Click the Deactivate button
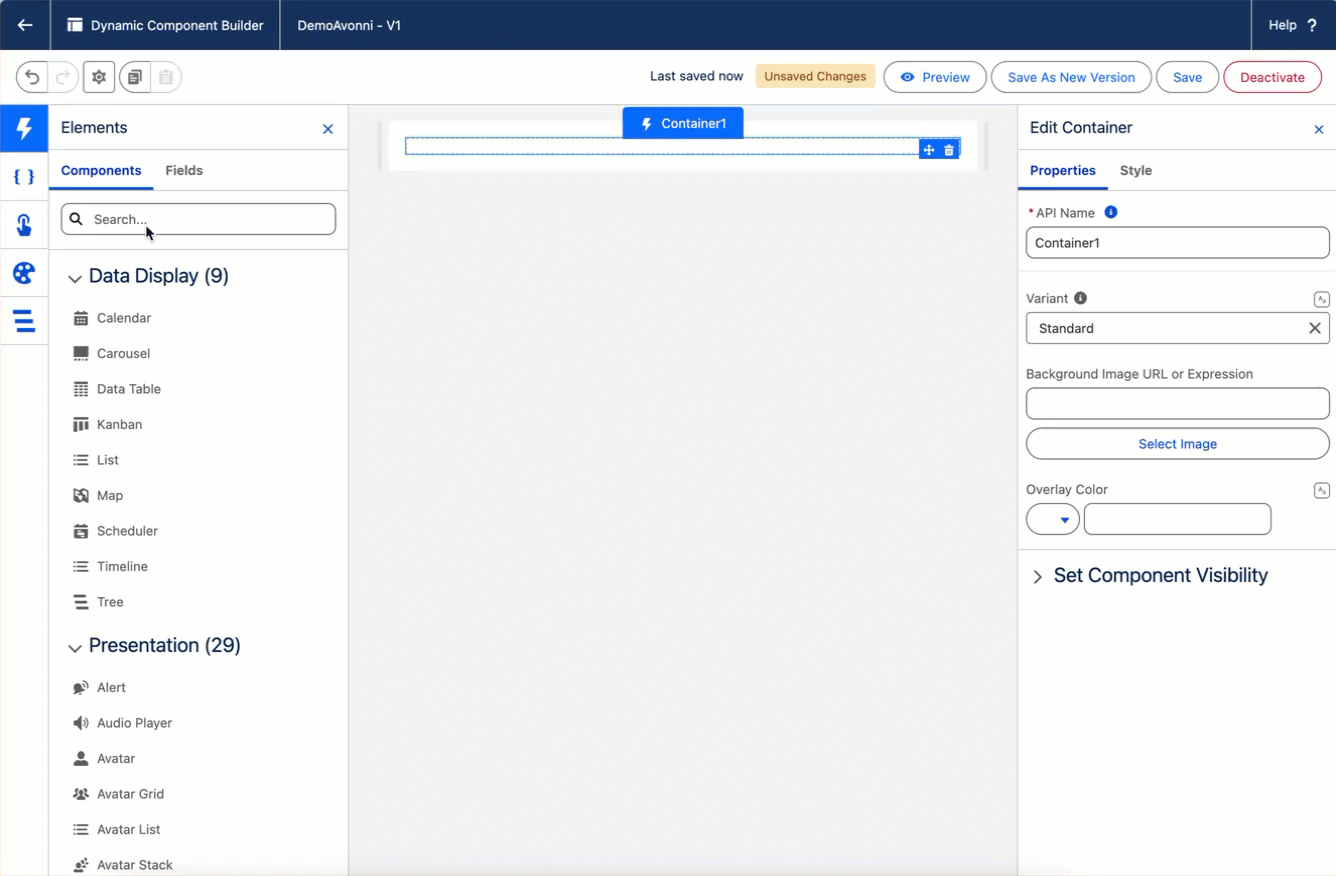The height and width of the screenshot is (876, 1336). 1272,77
